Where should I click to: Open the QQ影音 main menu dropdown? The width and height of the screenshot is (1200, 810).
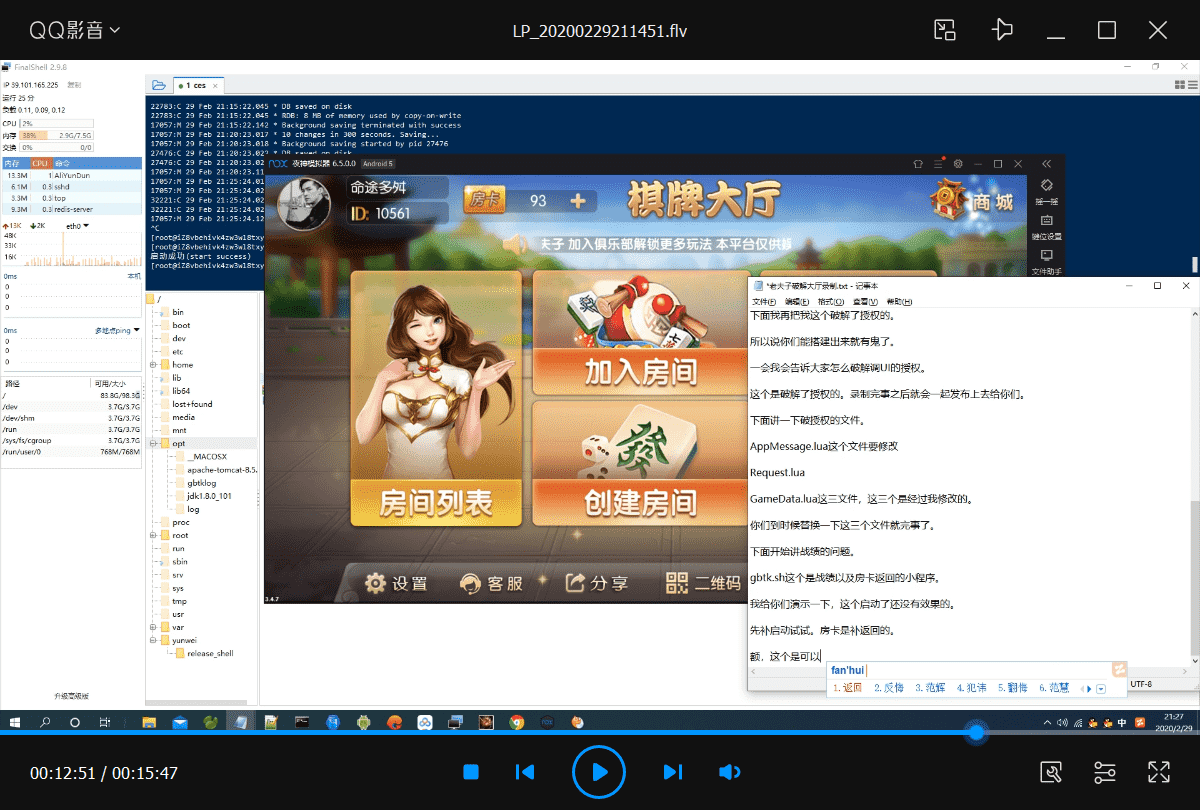(75, 30)
